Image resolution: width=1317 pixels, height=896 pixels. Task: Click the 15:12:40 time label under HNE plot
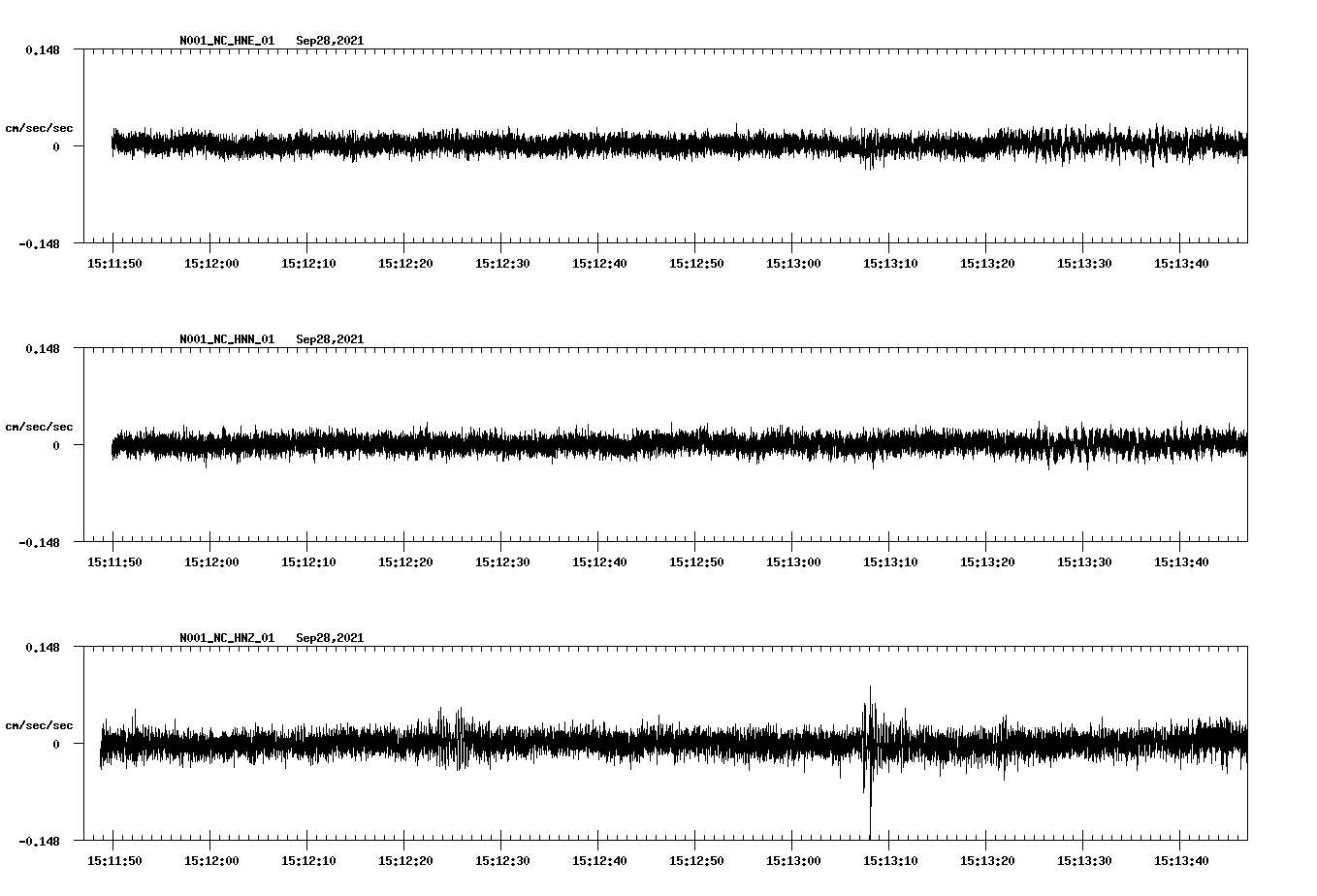599,264
